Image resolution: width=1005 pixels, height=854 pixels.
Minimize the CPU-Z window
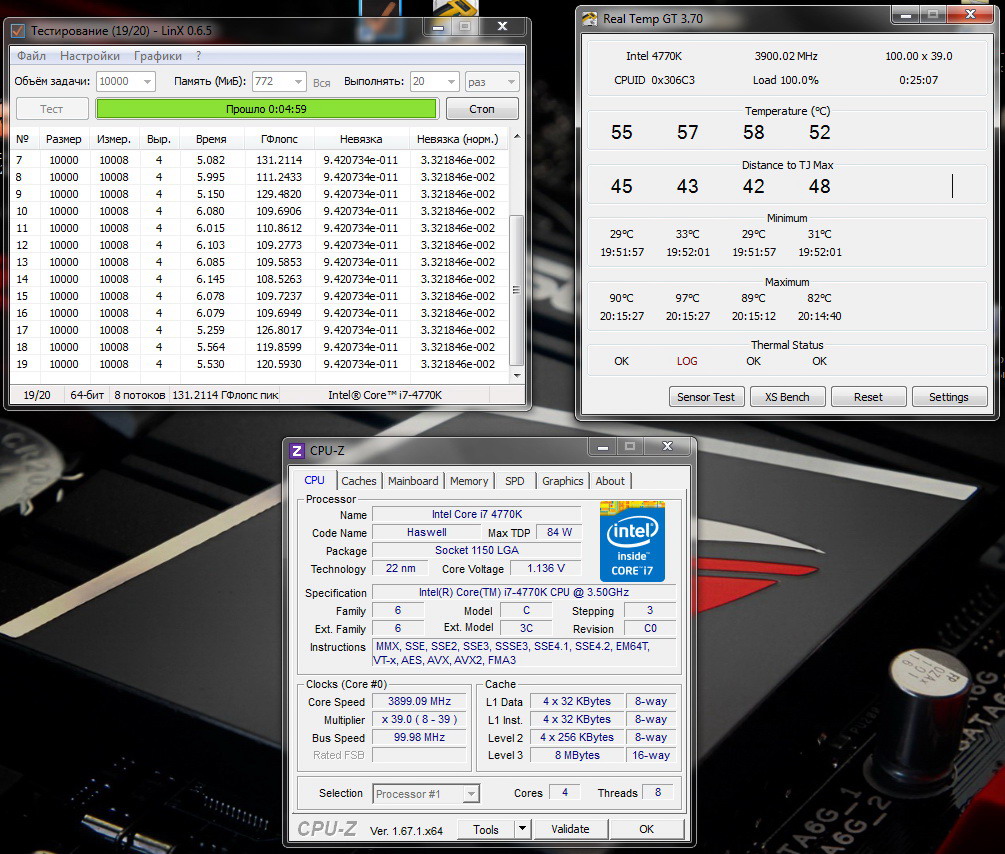tap(602, 447)
